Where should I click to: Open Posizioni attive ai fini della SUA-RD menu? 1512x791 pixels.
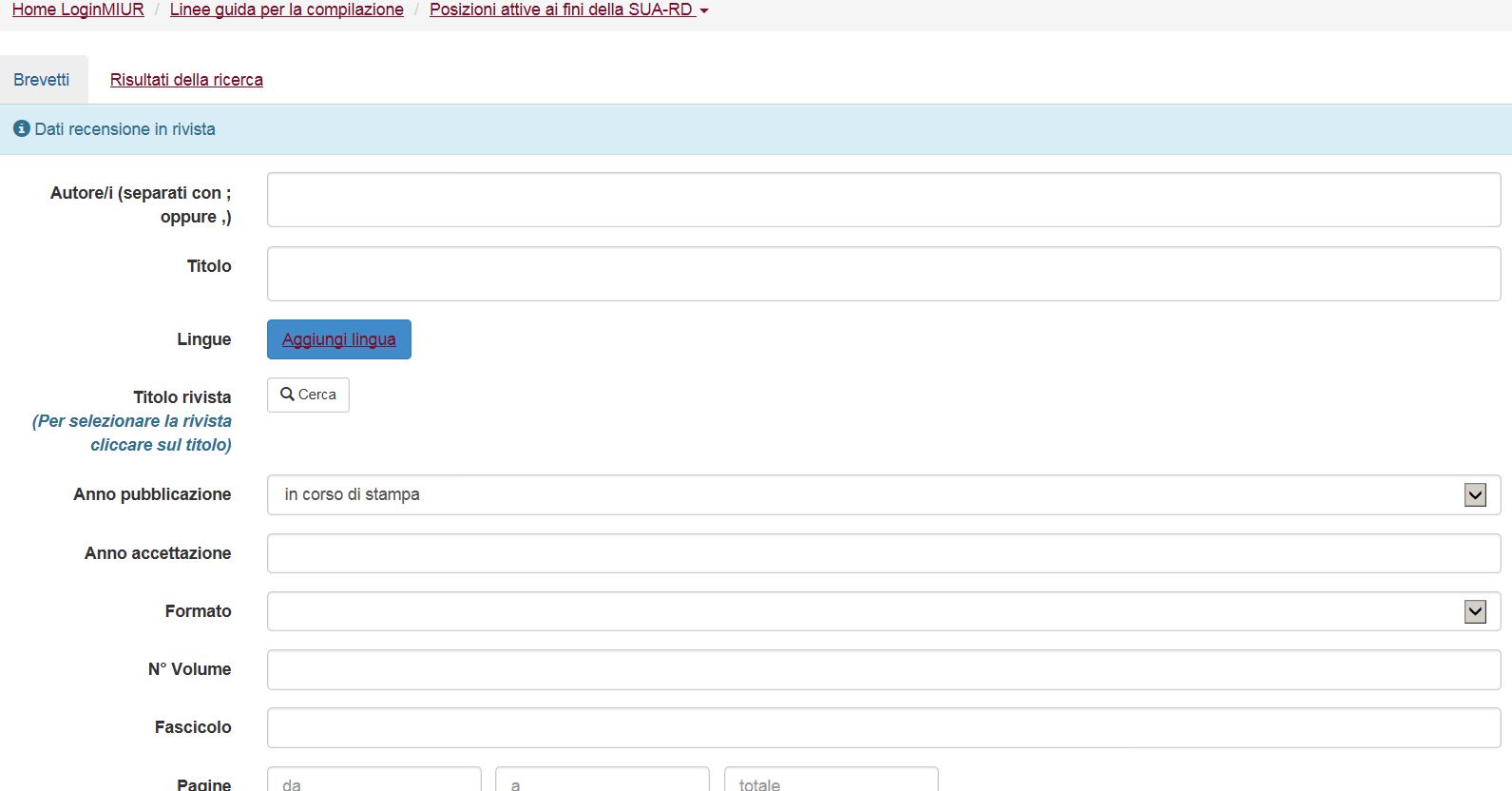point(568,10)
